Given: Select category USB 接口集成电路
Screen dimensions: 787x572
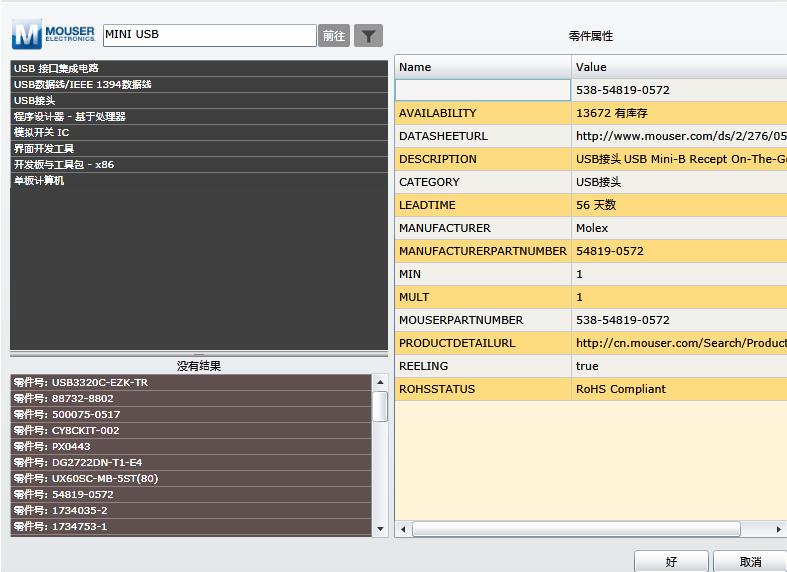Looking at the screenshot, I should click(x=199, y=69).
